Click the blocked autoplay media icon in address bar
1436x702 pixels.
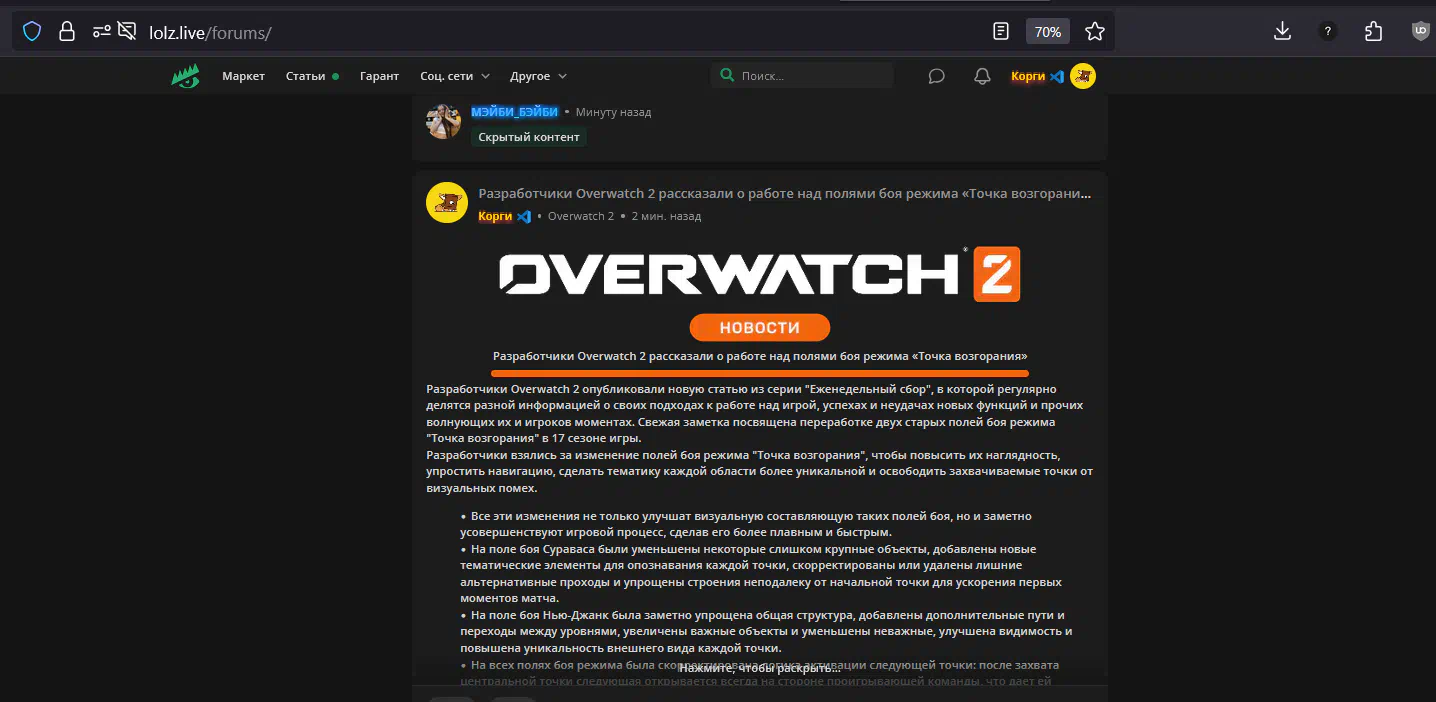pyautogui.click(x=127, y=32)
